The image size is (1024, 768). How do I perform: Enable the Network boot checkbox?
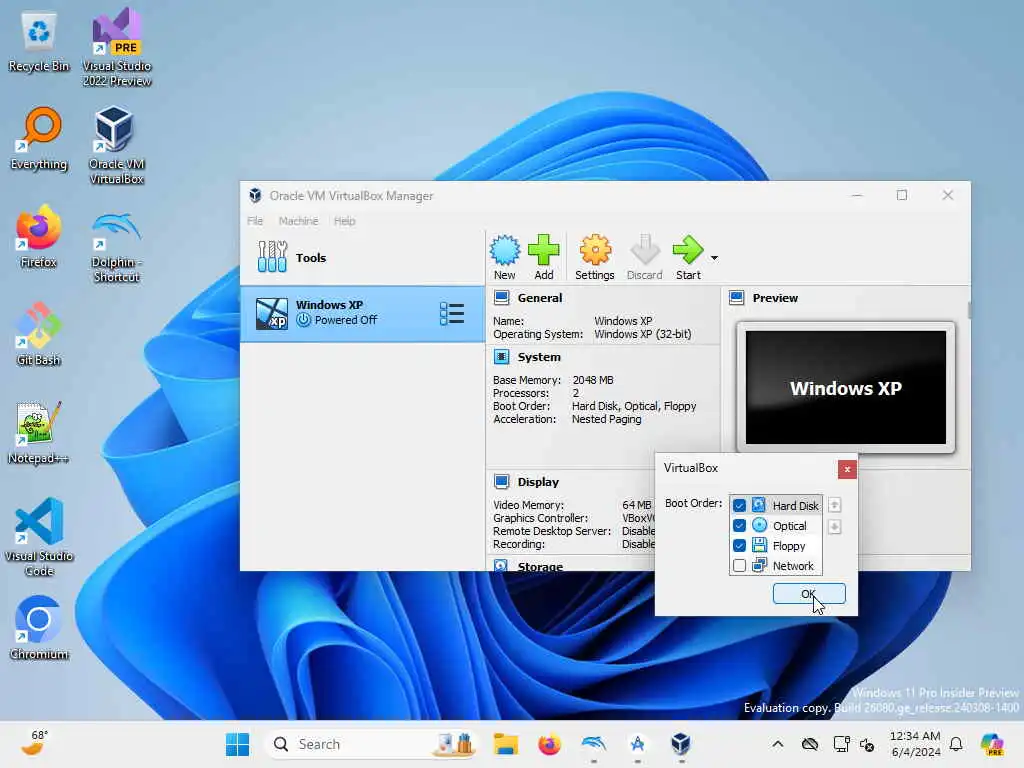[739, 566]
